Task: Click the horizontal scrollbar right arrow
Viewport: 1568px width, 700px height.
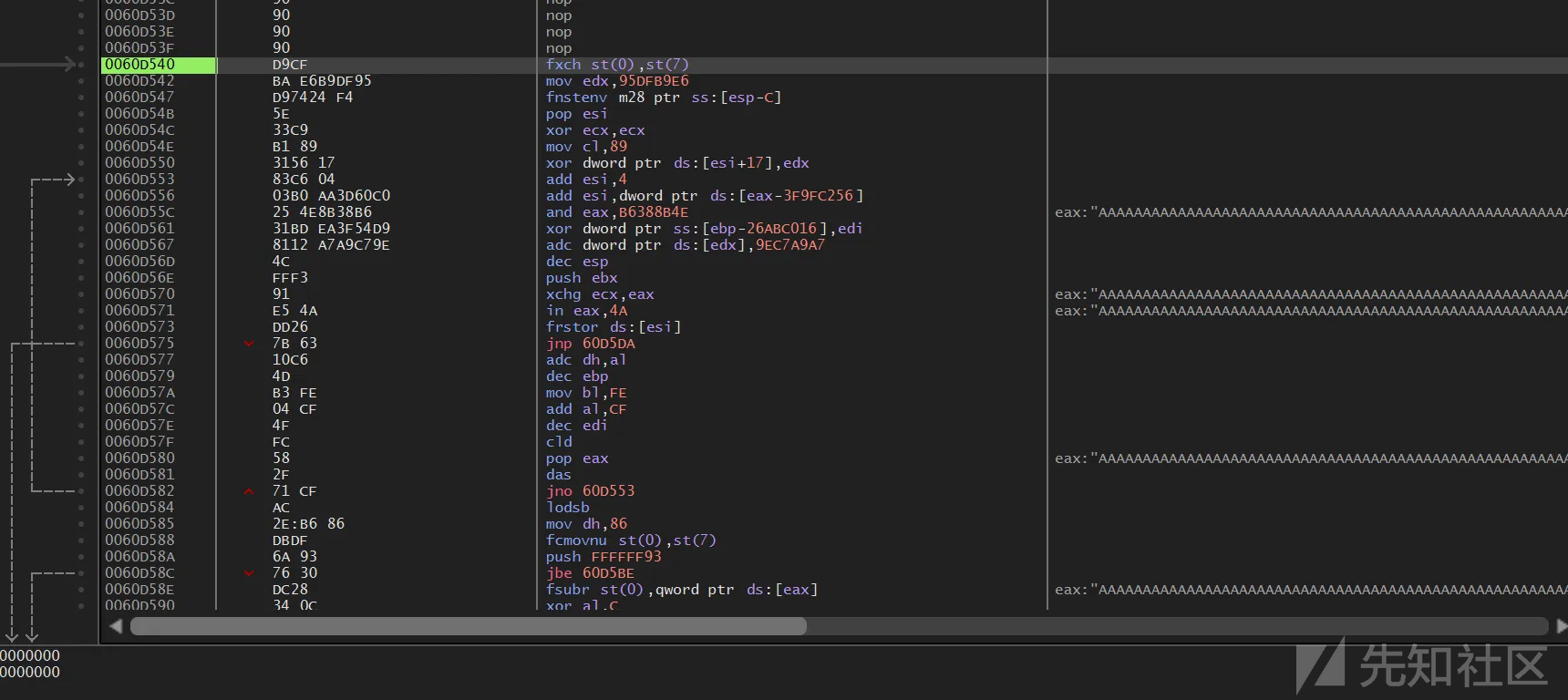Action: tap(1561, 626)
